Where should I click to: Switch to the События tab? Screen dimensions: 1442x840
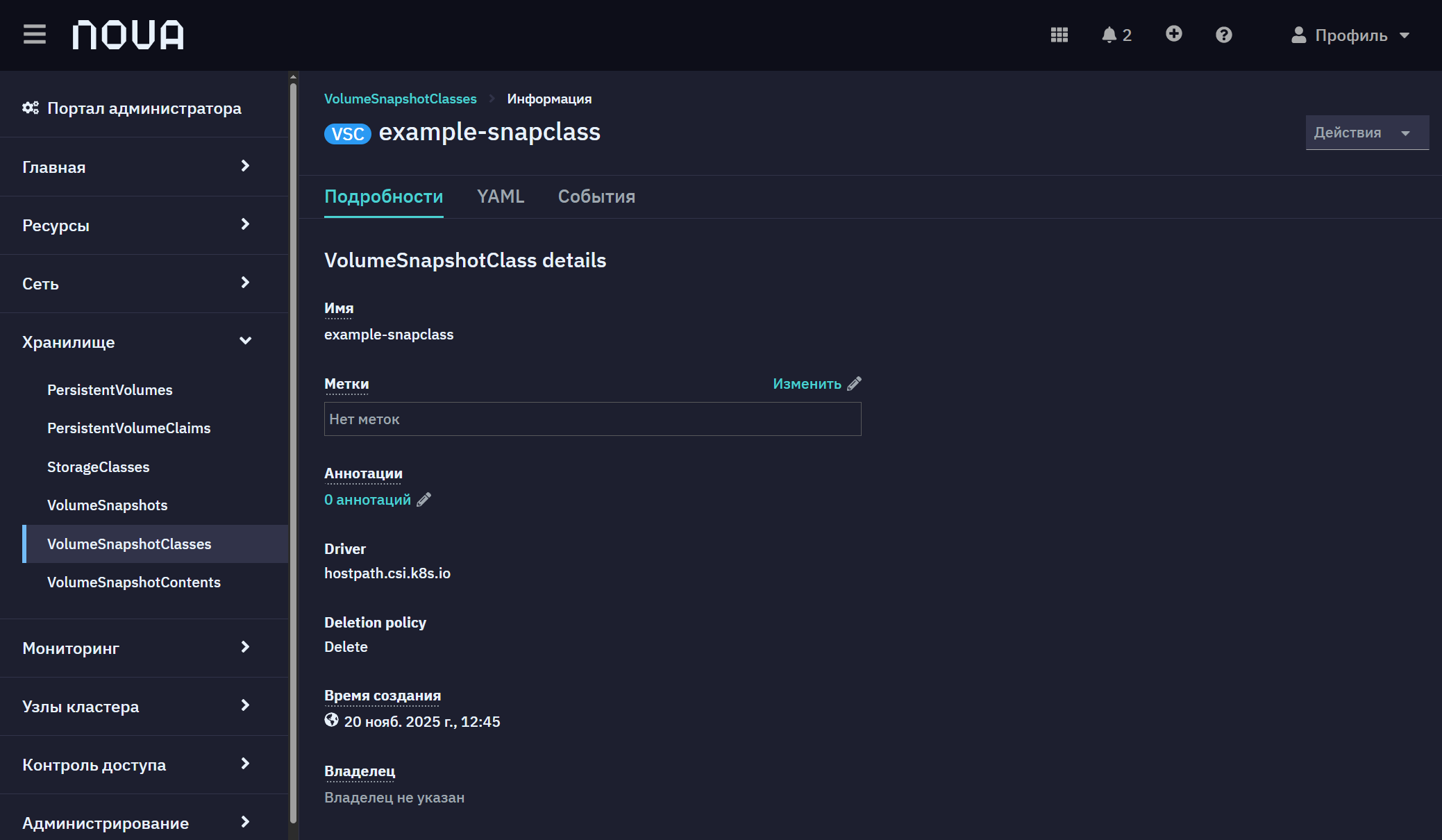tap(596, 196)
